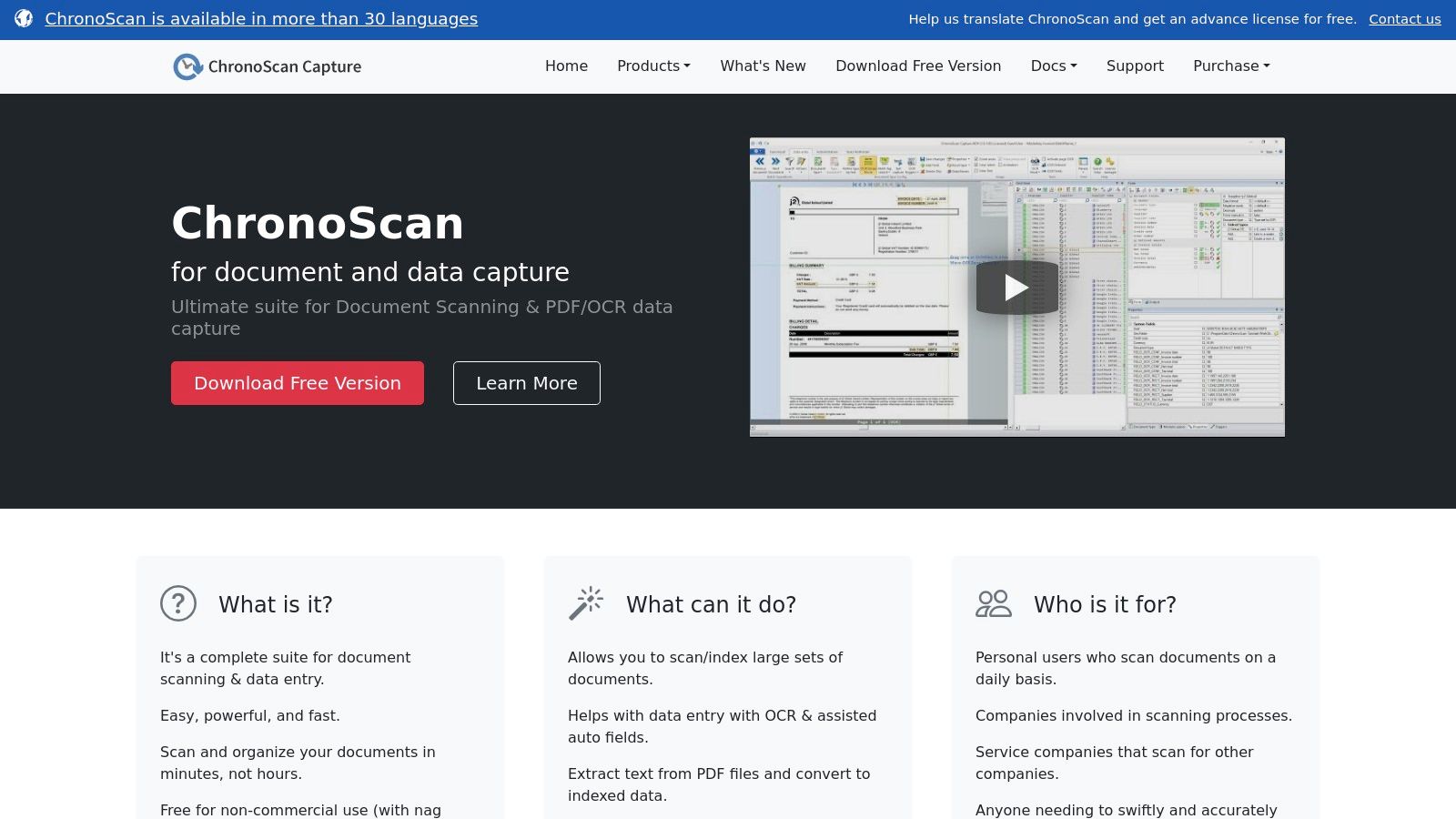Click the globe icon in top banner
Screen dimensions: 1456x819
coord(24,18)
